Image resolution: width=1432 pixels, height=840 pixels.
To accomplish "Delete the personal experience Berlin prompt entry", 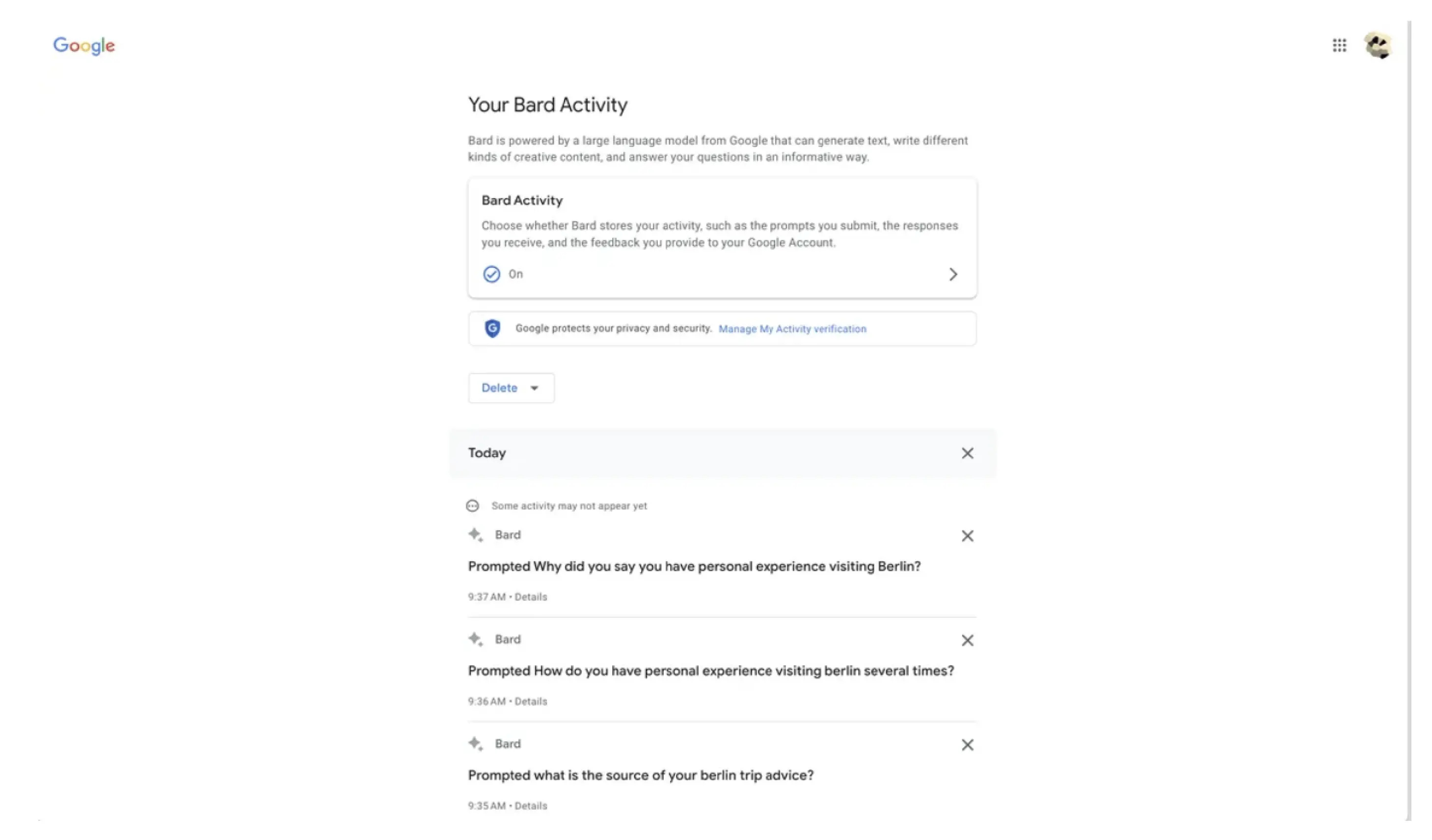I will [968, 536].
